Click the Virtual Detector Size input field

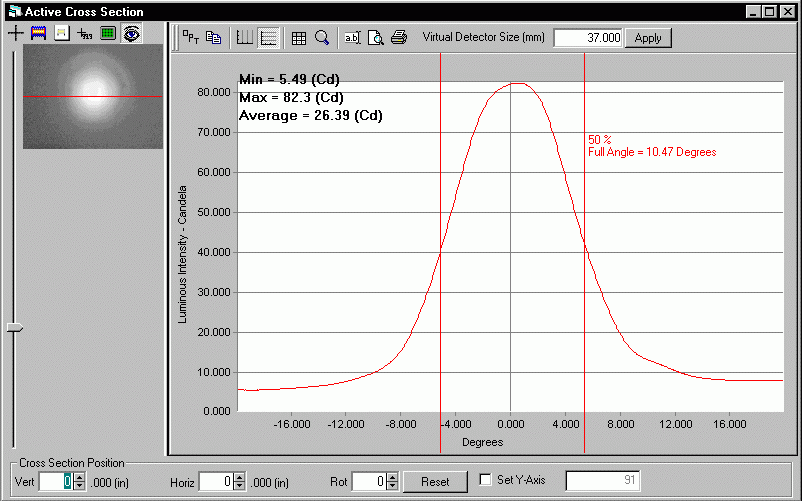(x=588, y=38)
